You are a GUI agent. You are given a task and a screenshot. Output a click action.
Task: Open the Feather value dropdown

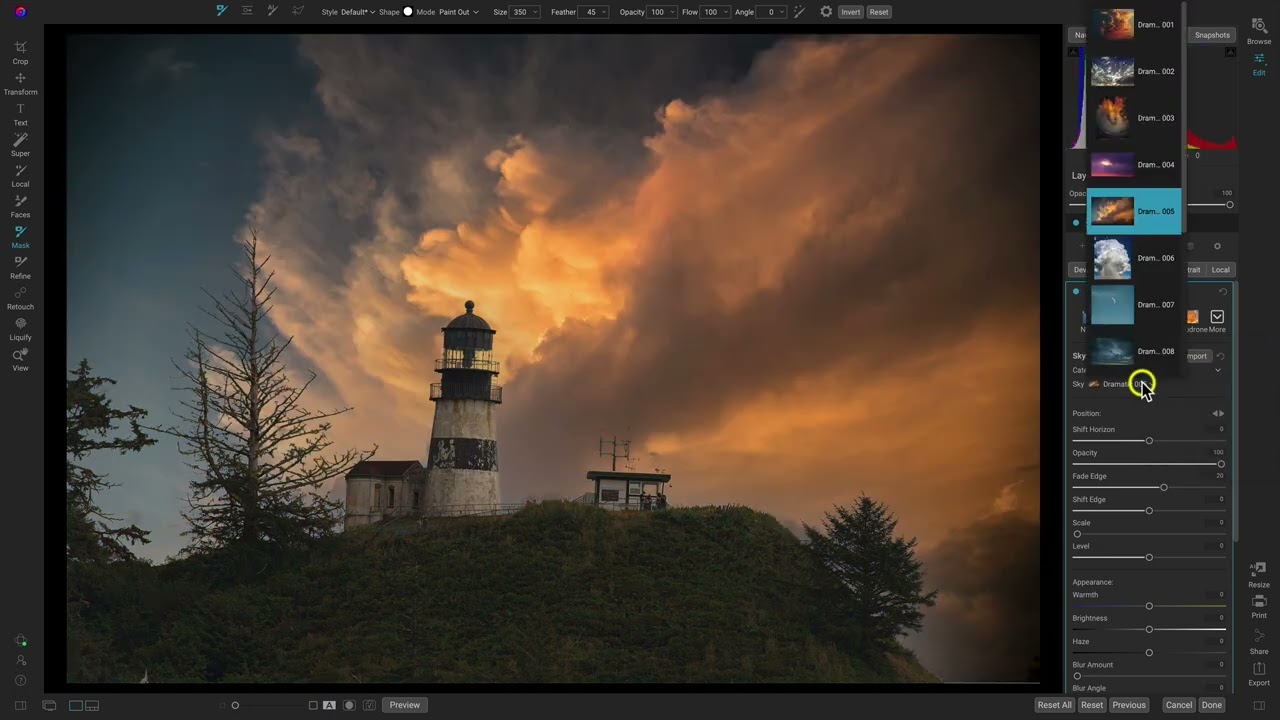point(595,12)
